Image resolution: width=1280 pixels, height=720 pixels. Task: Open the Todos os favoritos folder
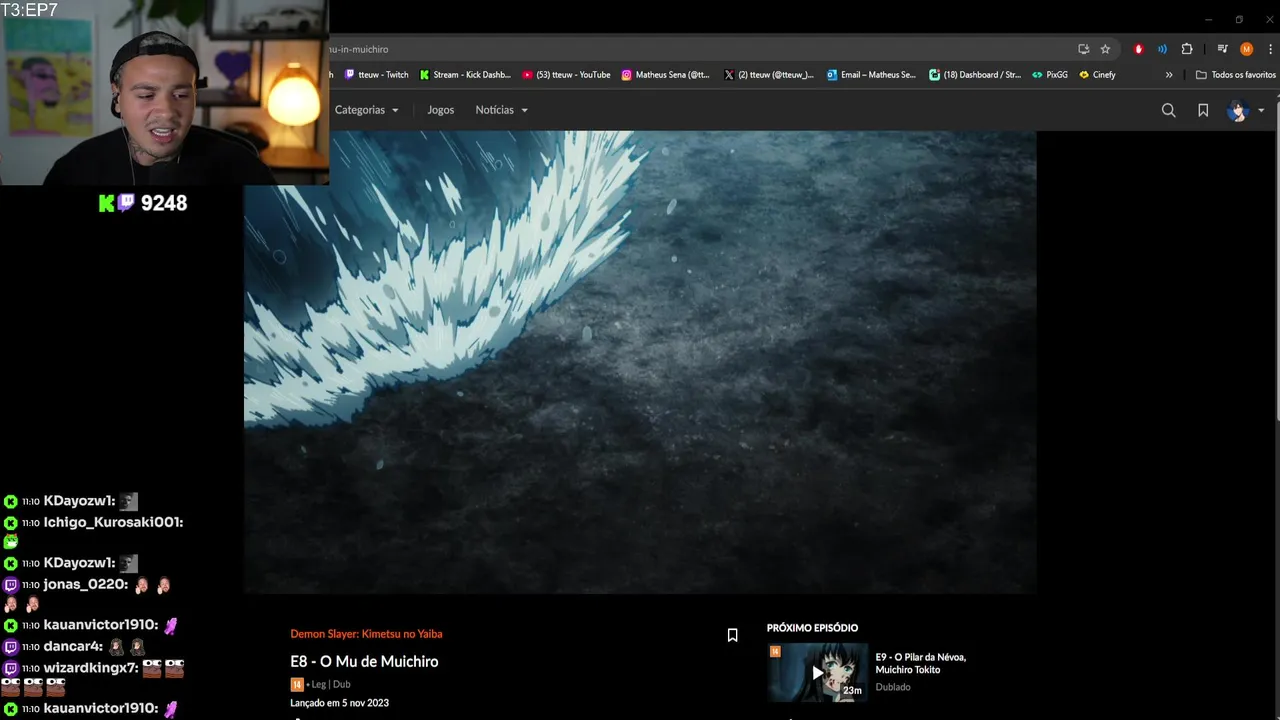pos(1236,75)
